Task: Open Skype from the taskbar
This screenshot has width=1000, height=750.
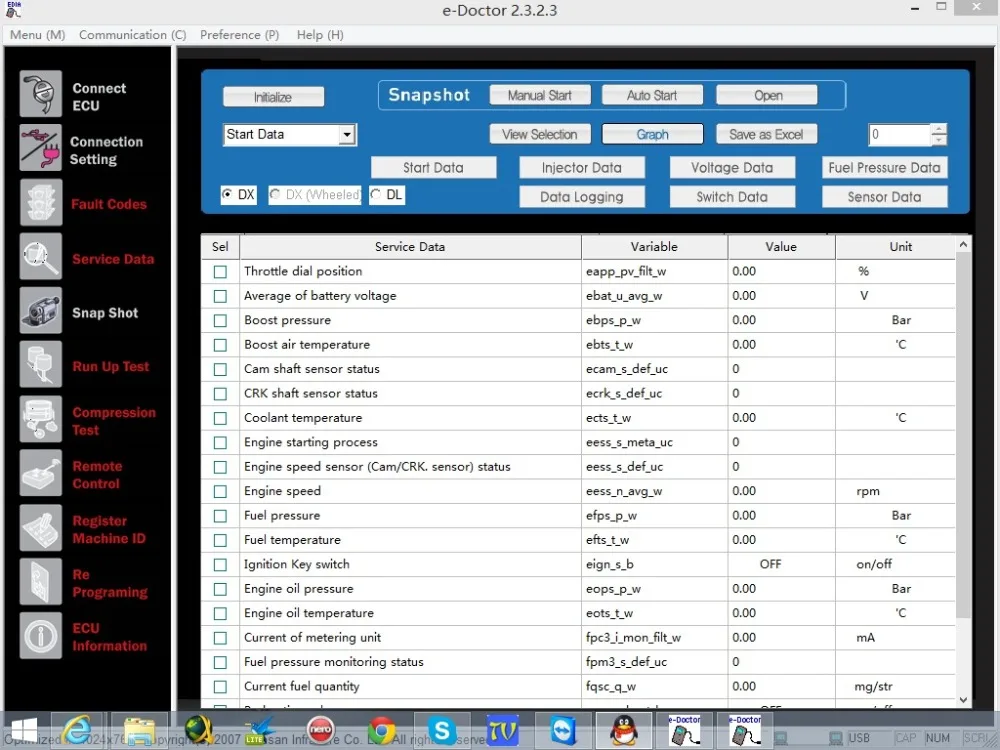Action: (442, 731)
